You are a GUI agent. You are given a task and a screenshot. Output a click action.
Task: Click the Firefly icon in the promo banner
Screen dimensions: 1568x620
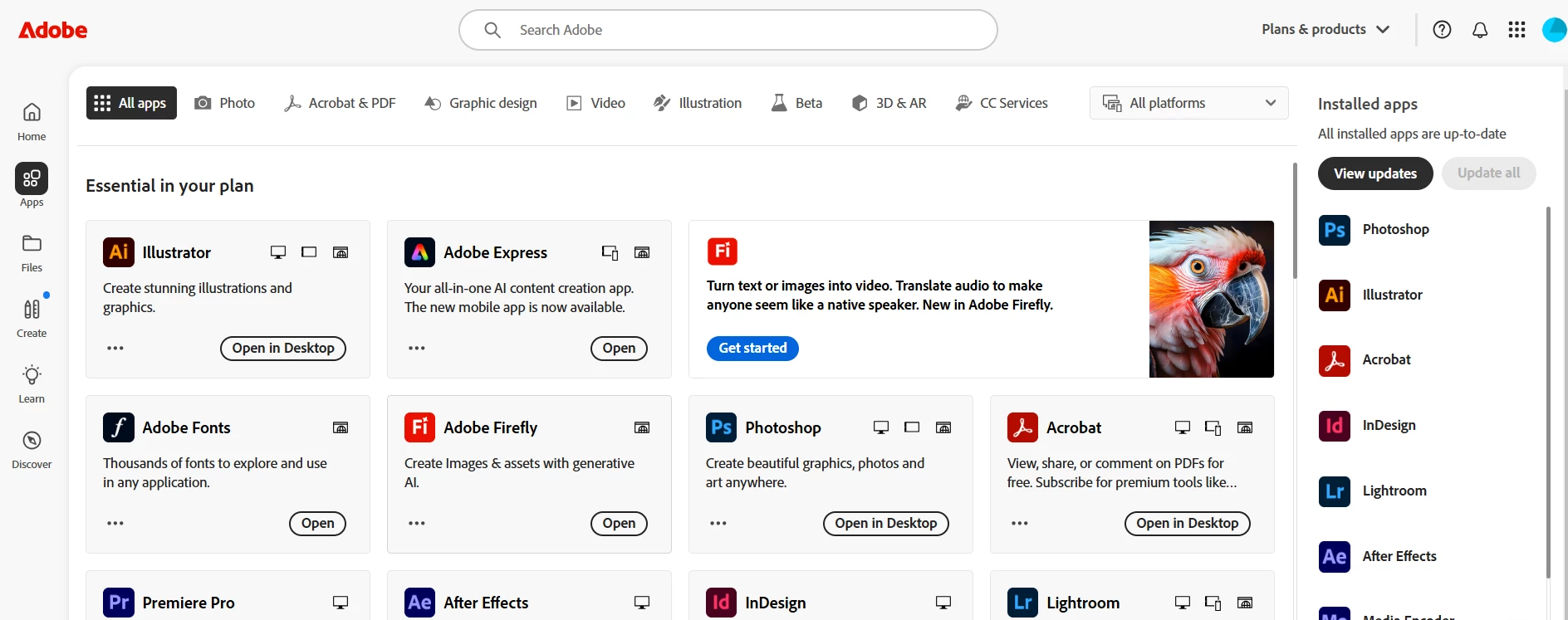(723, 251)
